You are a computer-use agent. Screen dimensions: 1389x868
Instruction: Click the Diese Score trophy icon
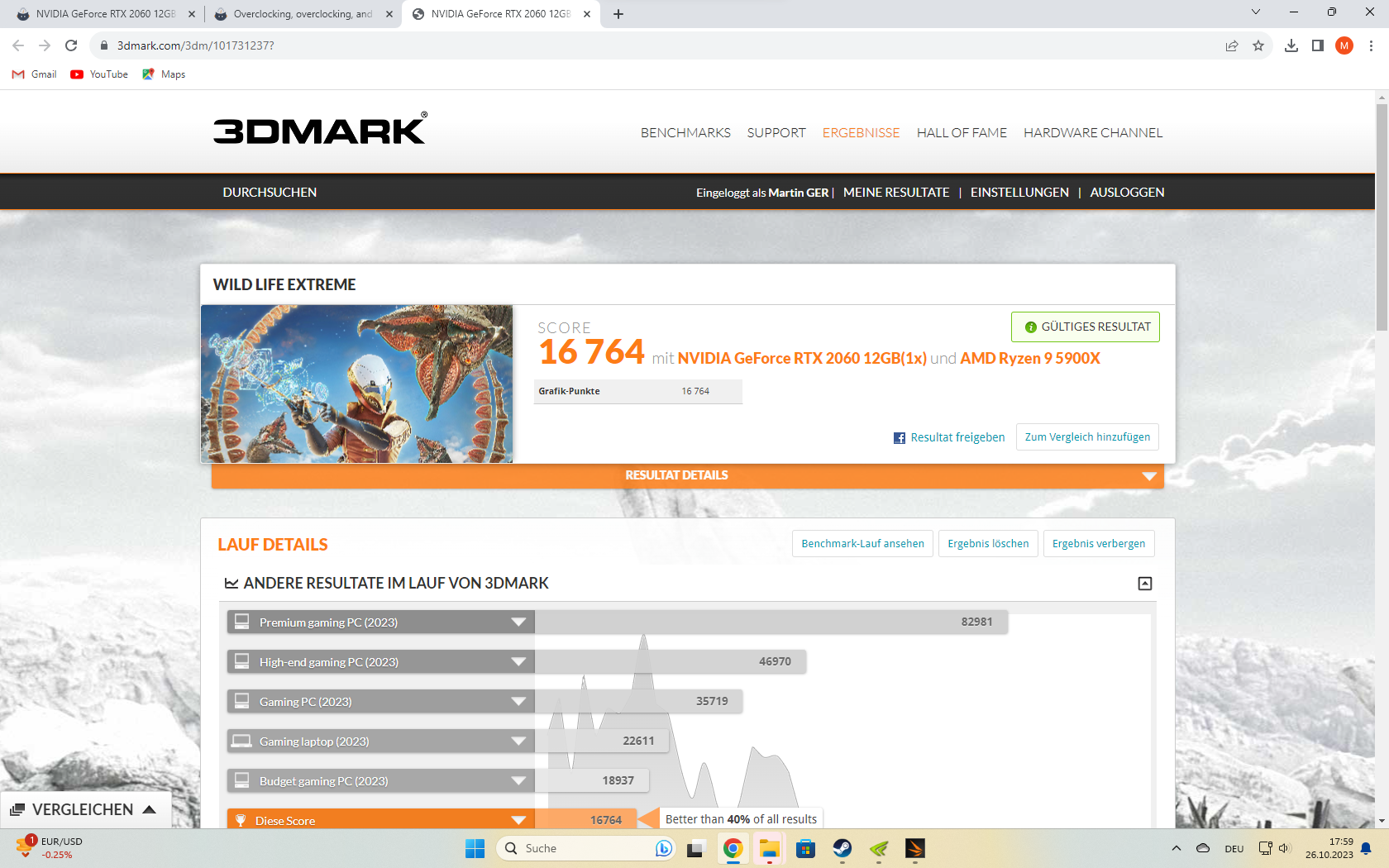tap(241, 820)
